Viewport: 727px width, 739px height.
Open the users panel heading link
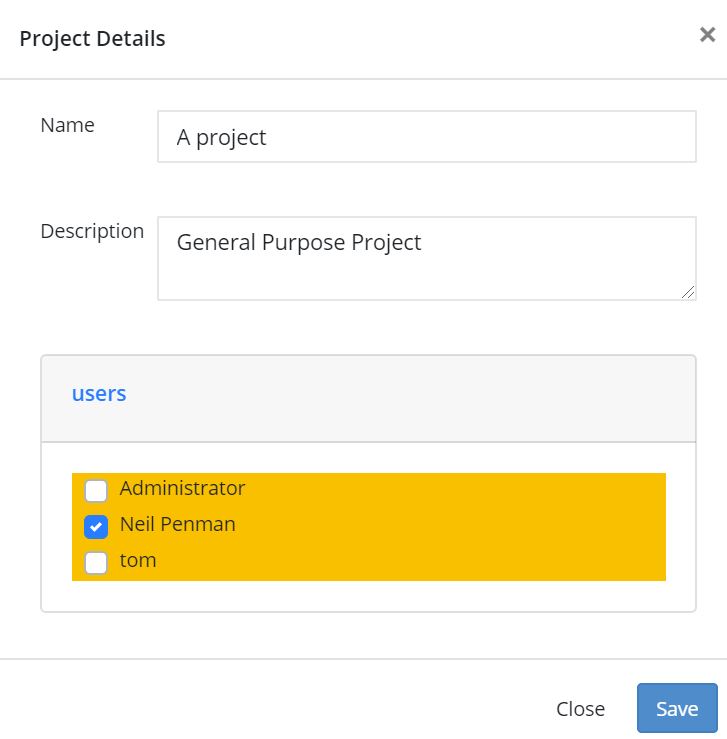pyautogui.click(x=99, y=393)
